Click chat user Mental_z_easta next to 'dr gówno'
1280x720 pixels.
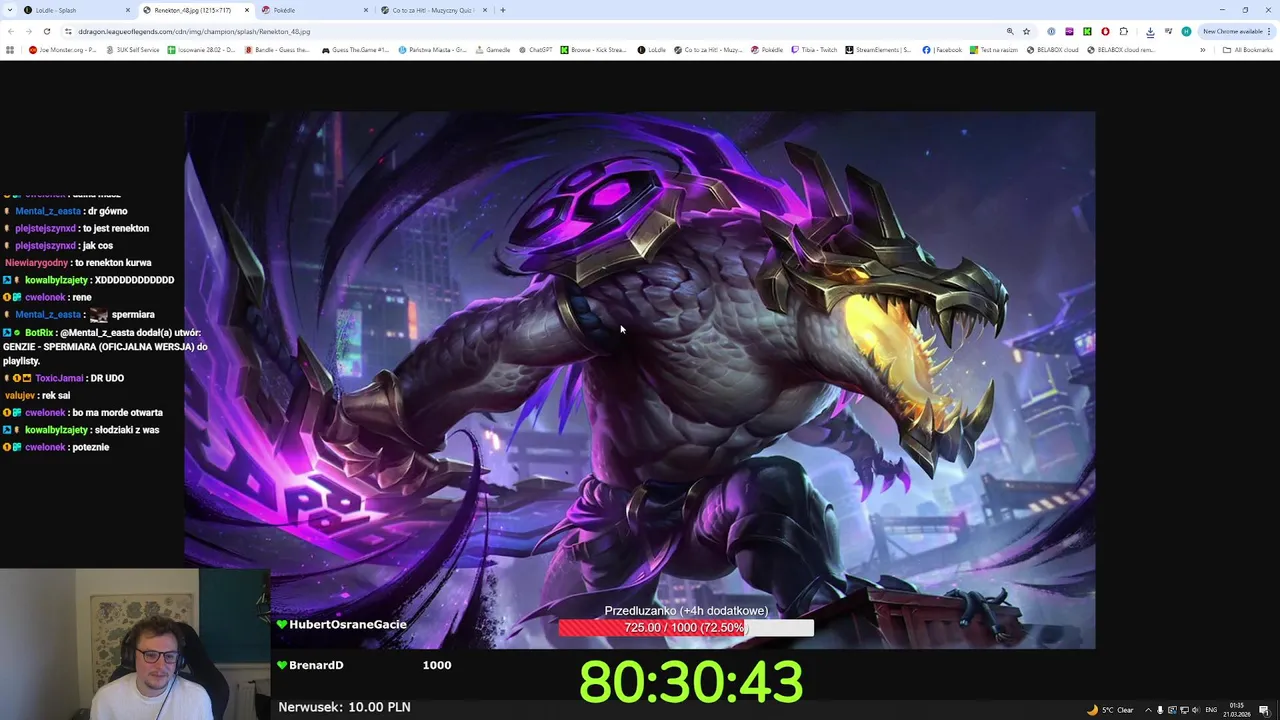(x=47, y=211)
